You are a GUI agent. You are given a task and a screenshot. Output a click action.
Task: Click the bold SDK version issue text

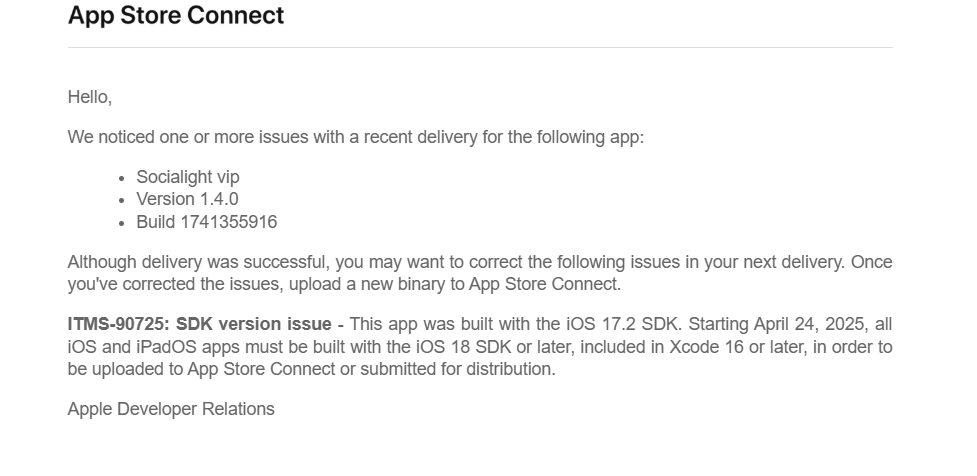(254, 325)
